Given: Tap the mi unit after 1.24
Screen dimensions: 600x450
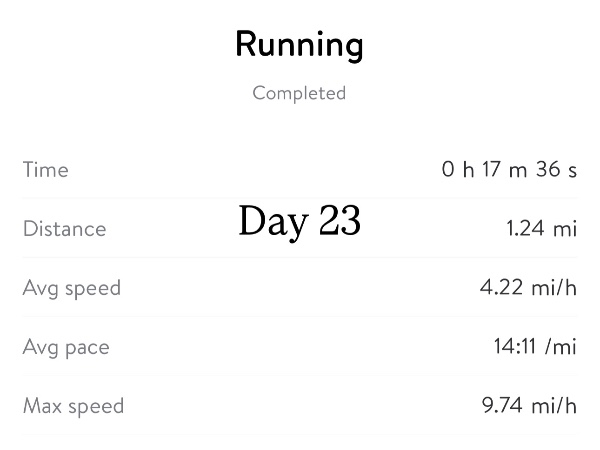Looking at the screenshot, I should (x=567, y=229).
